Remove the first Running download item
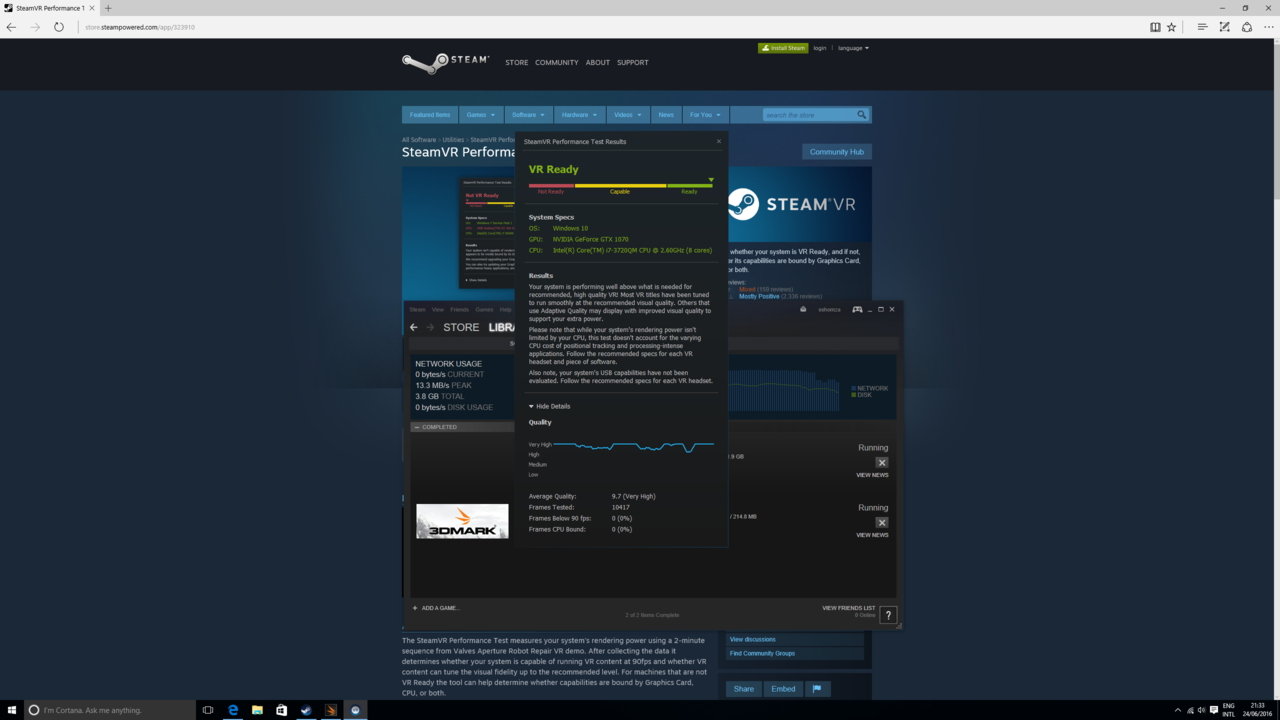The height and width of the screenshot is (720, 1280). point(882,462)
